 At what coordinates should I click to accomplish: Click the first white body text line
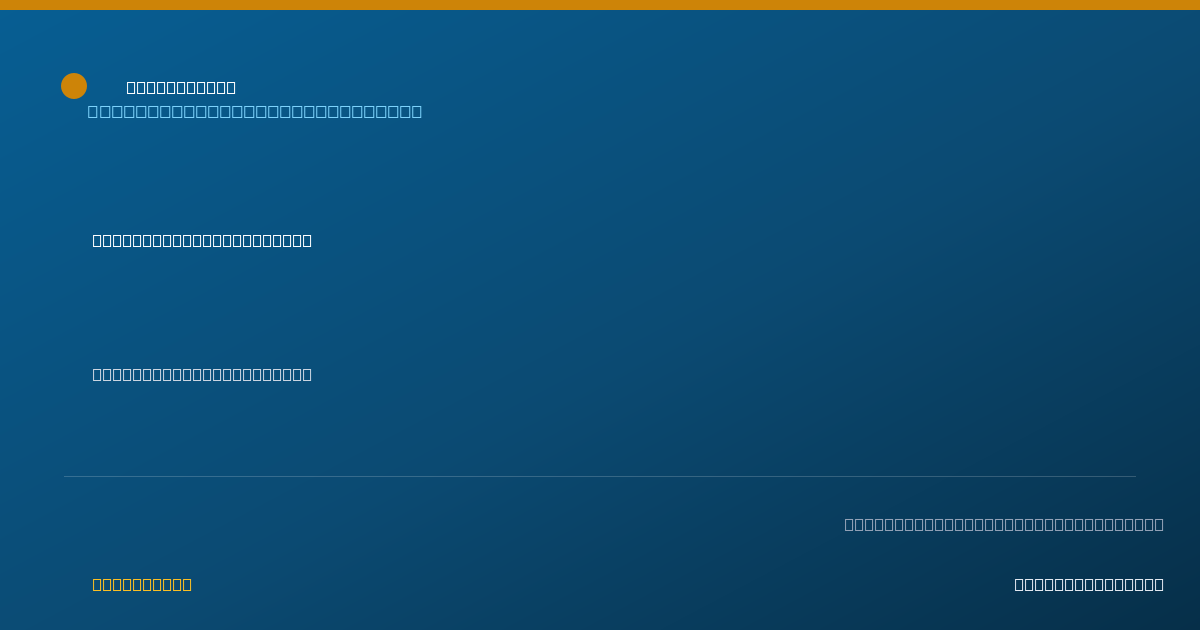point(202,240)
